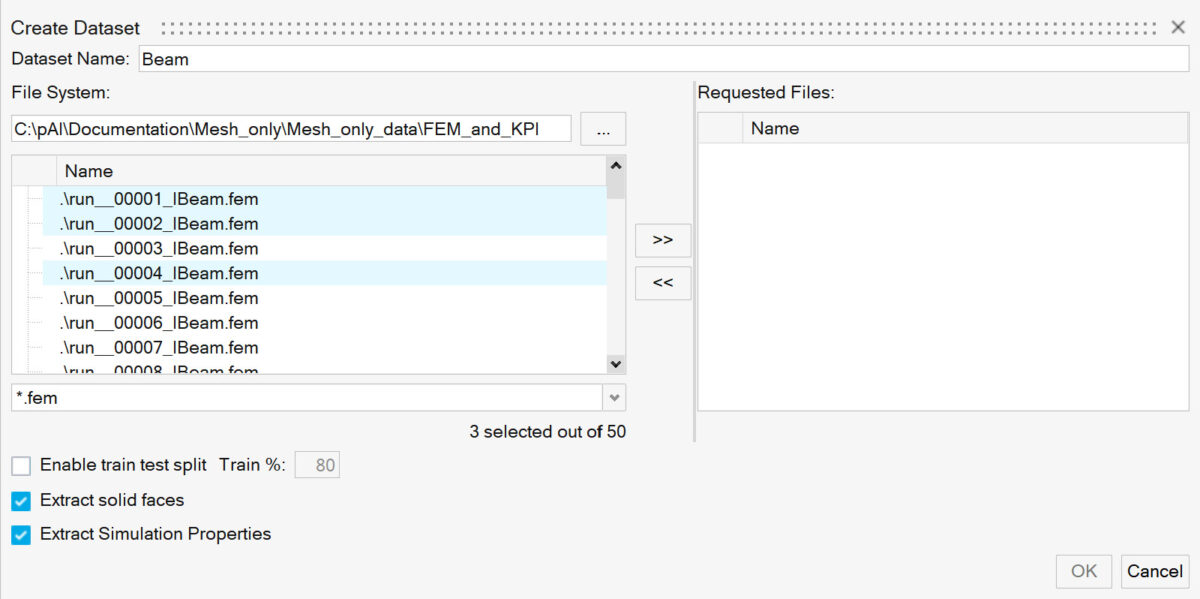
Task: Uncheck Extract Simulation Properties
Action: click(x=21, y=535)
